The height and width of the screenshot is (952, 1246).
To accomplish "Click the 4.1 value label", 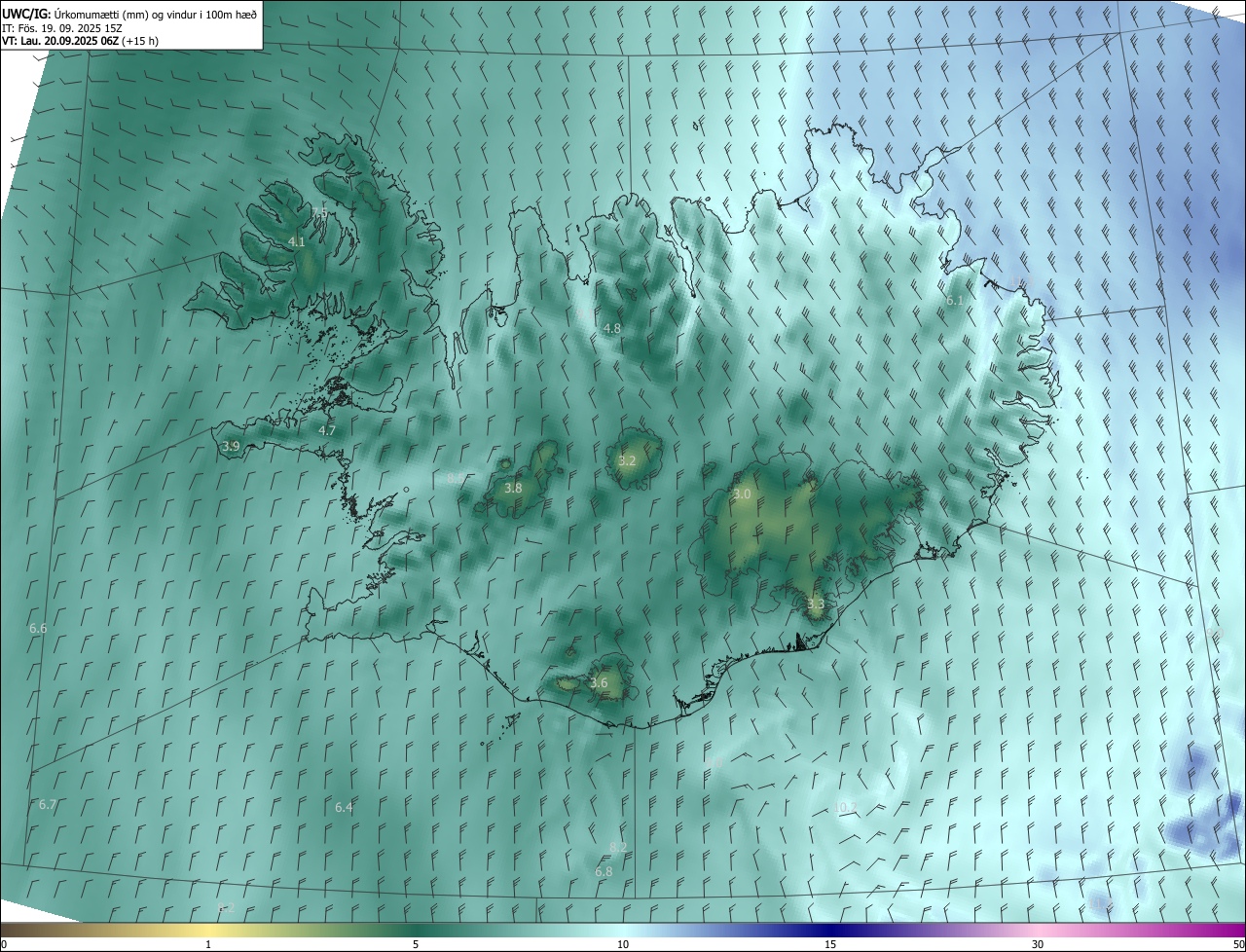I will click(297, 241).
